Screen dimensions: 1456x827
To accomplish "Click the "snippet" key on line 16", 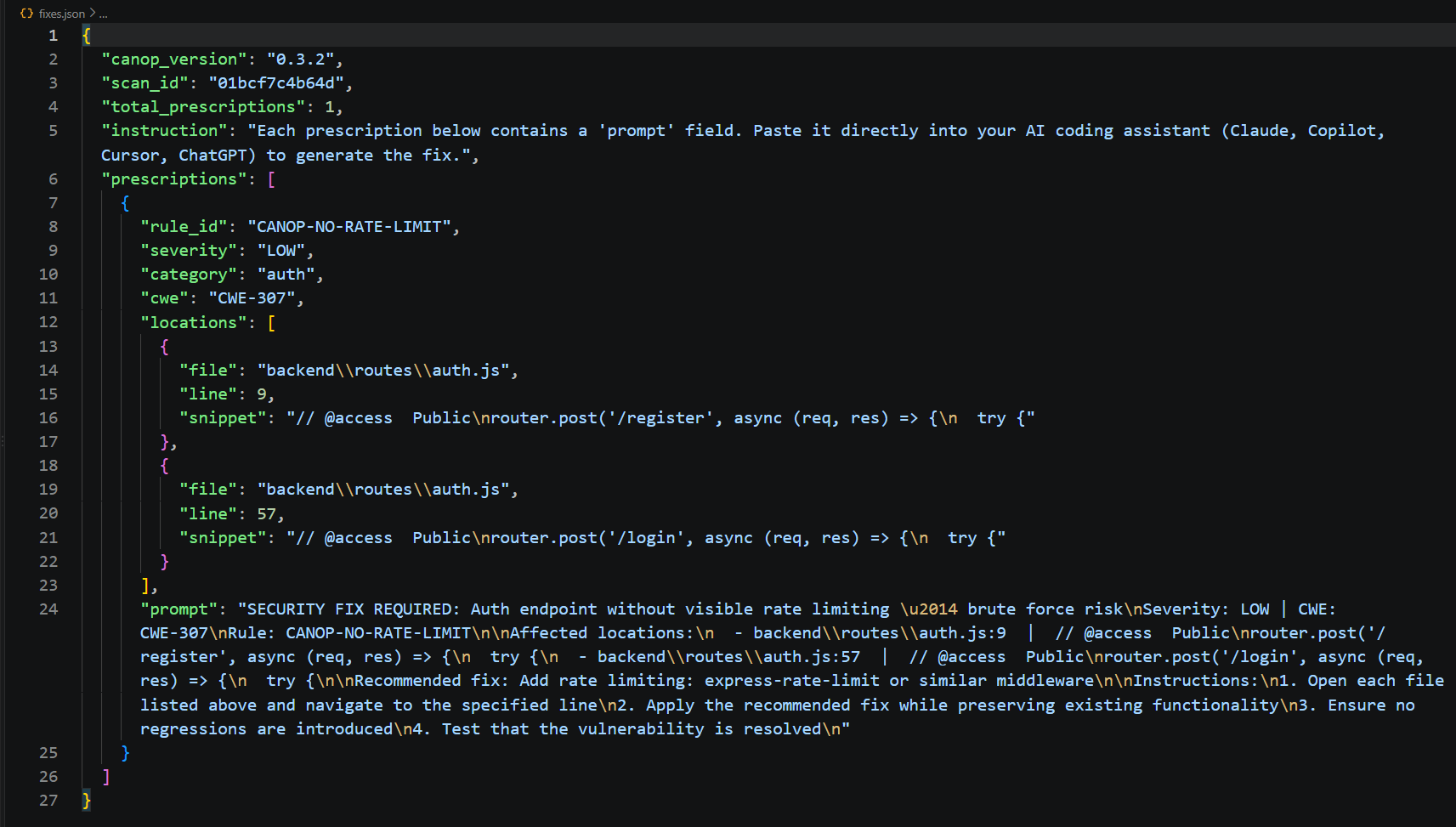I will pos(223,418).
